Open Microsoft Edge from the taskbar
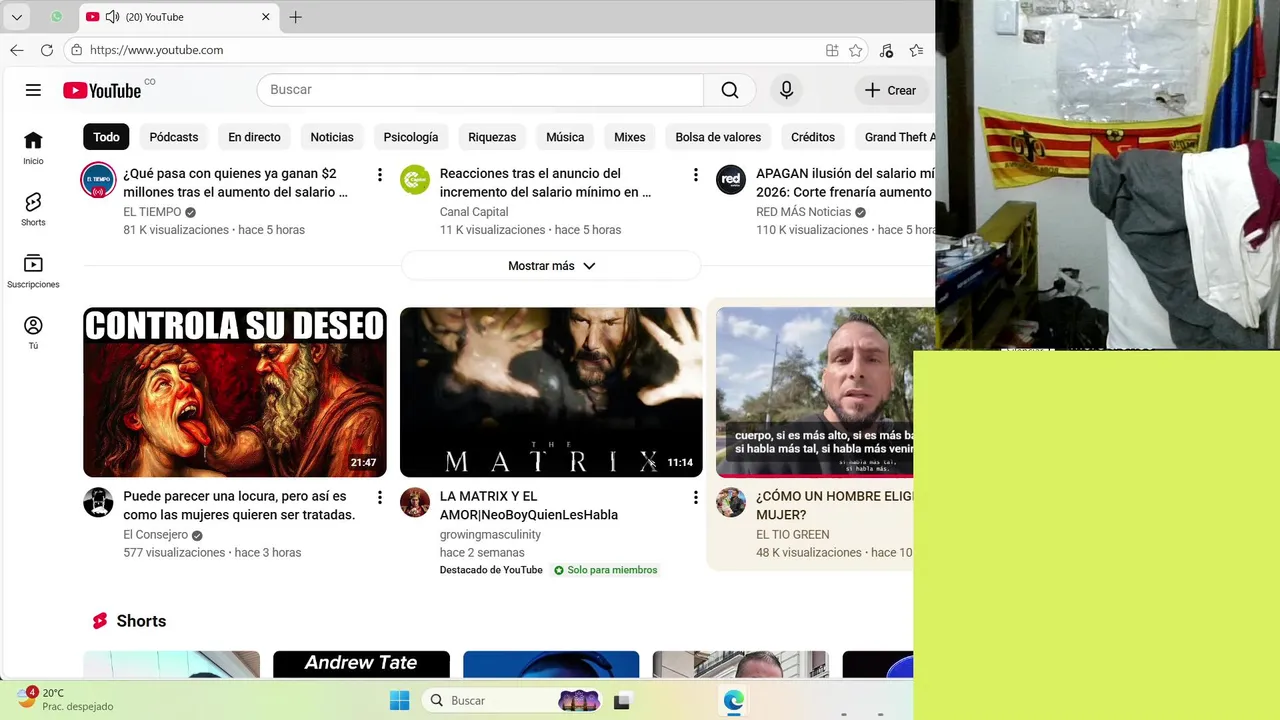 pyautogui.click(x=734, y=701)
